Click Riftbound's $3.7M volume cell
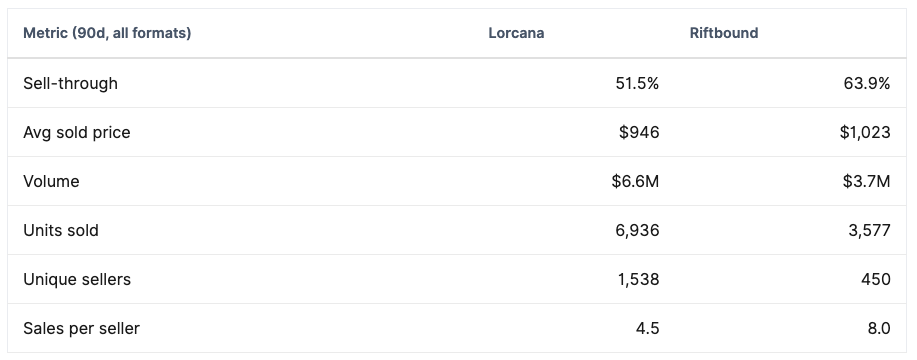Image resolution: width=917 pixels, height=360 pixels. coord(867,182)
